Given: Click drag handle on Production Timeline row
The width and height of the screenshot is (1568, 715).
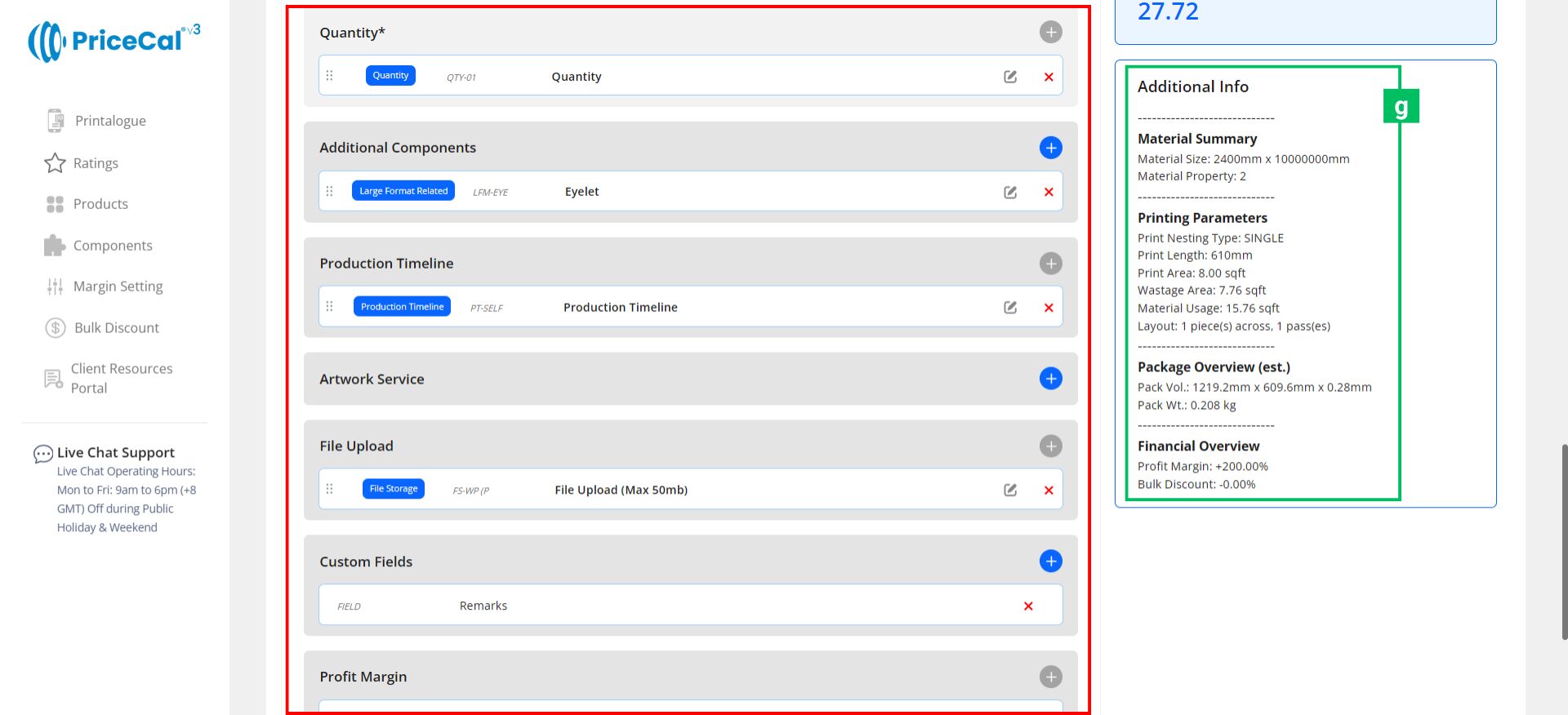Looking at the screenshot, I should point(330,307).
